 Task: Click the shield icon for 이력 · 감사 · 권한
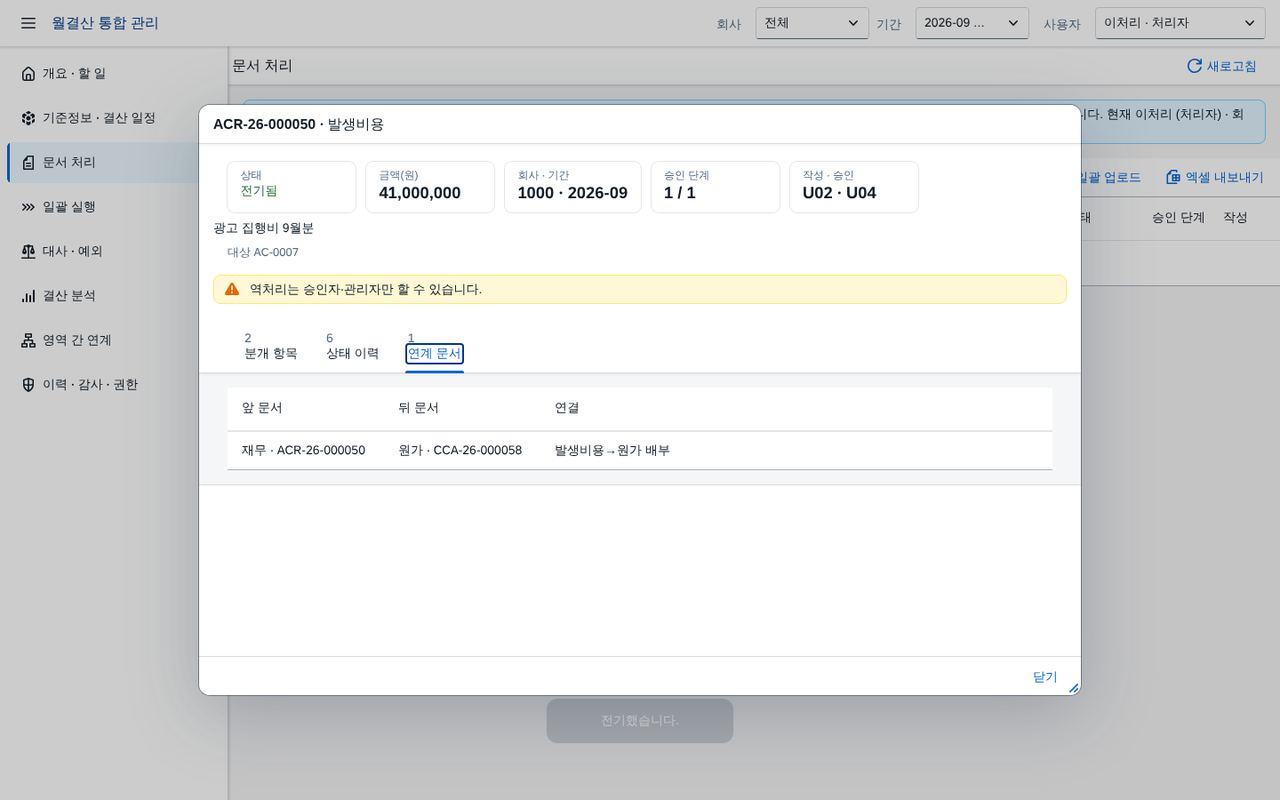(28, 385)
